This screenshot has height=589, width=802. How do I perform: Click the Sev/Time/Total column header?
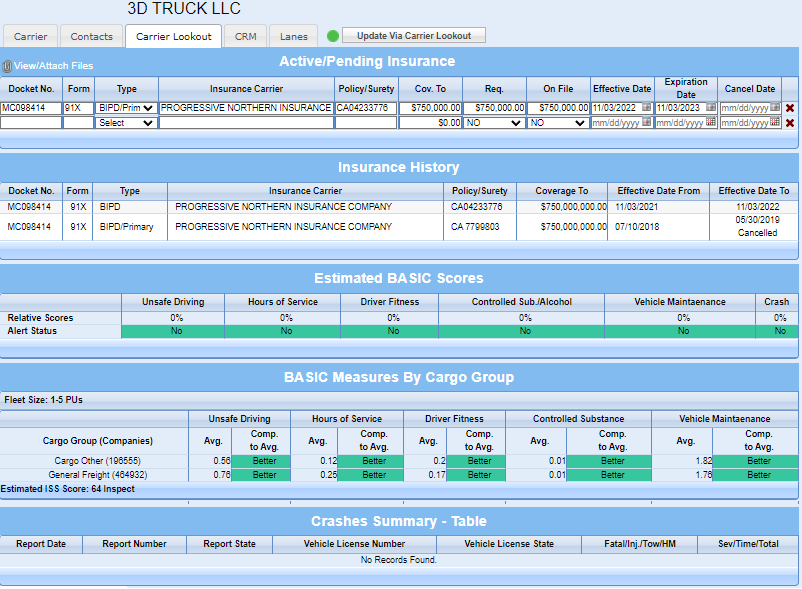tap(748, 544)
